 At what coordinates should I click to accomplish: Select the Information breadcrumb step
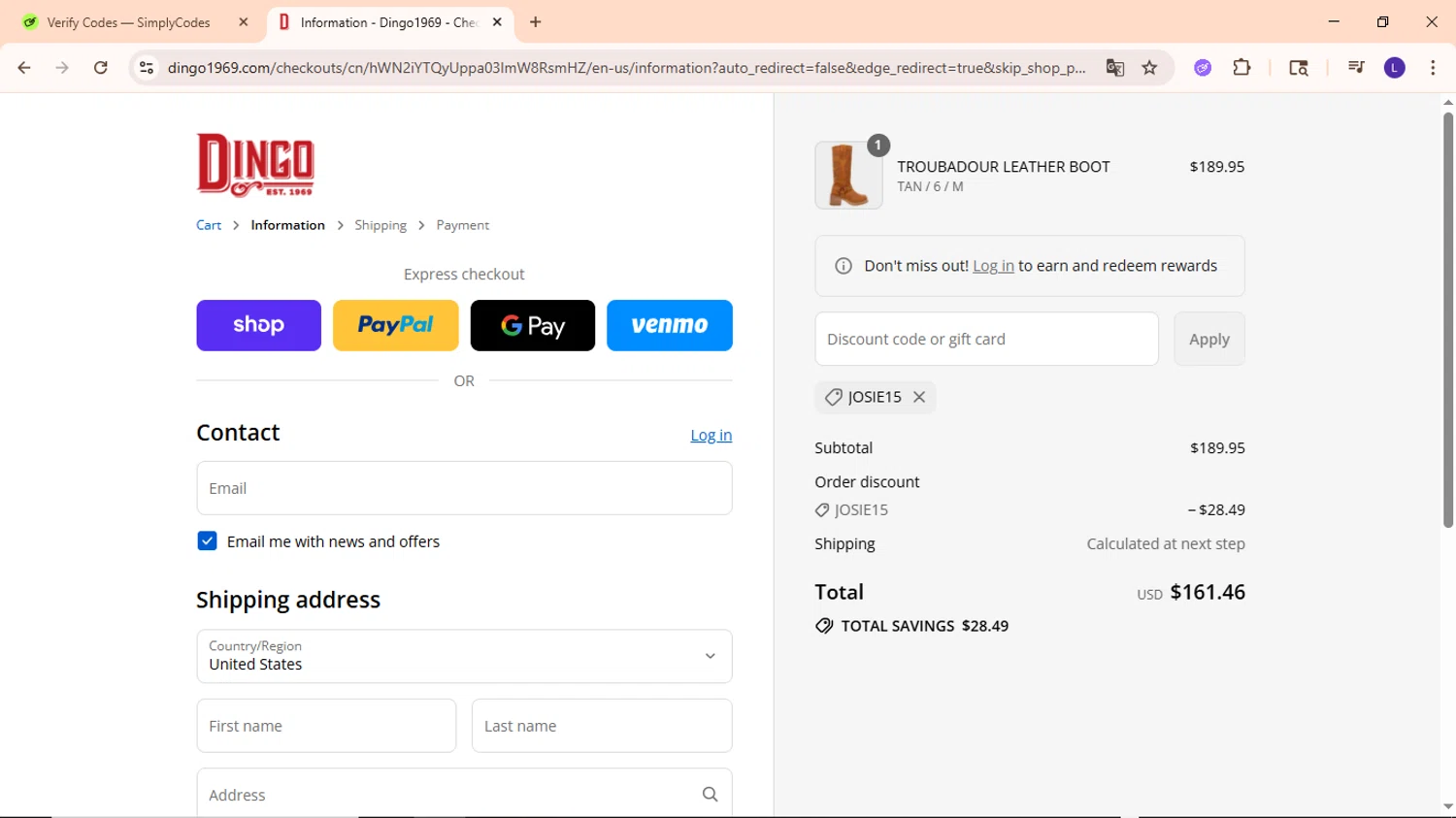(x=287, y=225)
